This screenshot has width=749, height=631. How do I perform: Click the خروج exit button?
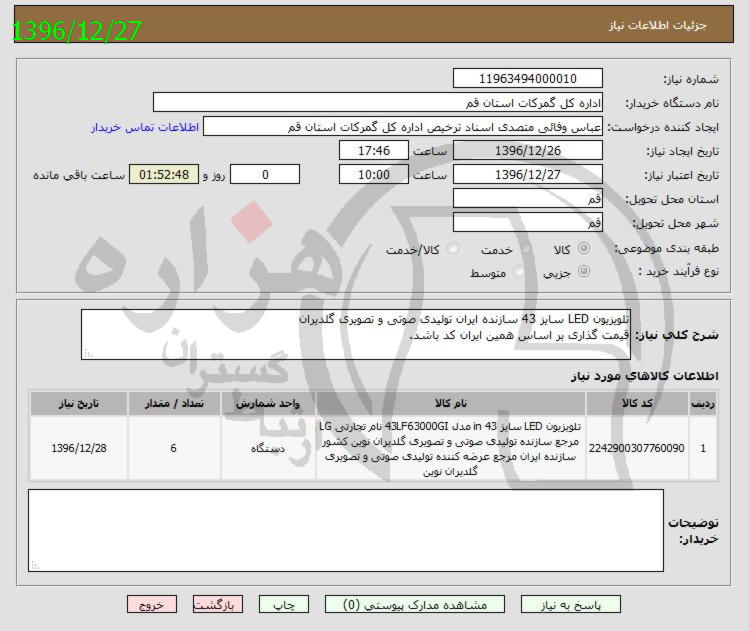tap(152, 604)
